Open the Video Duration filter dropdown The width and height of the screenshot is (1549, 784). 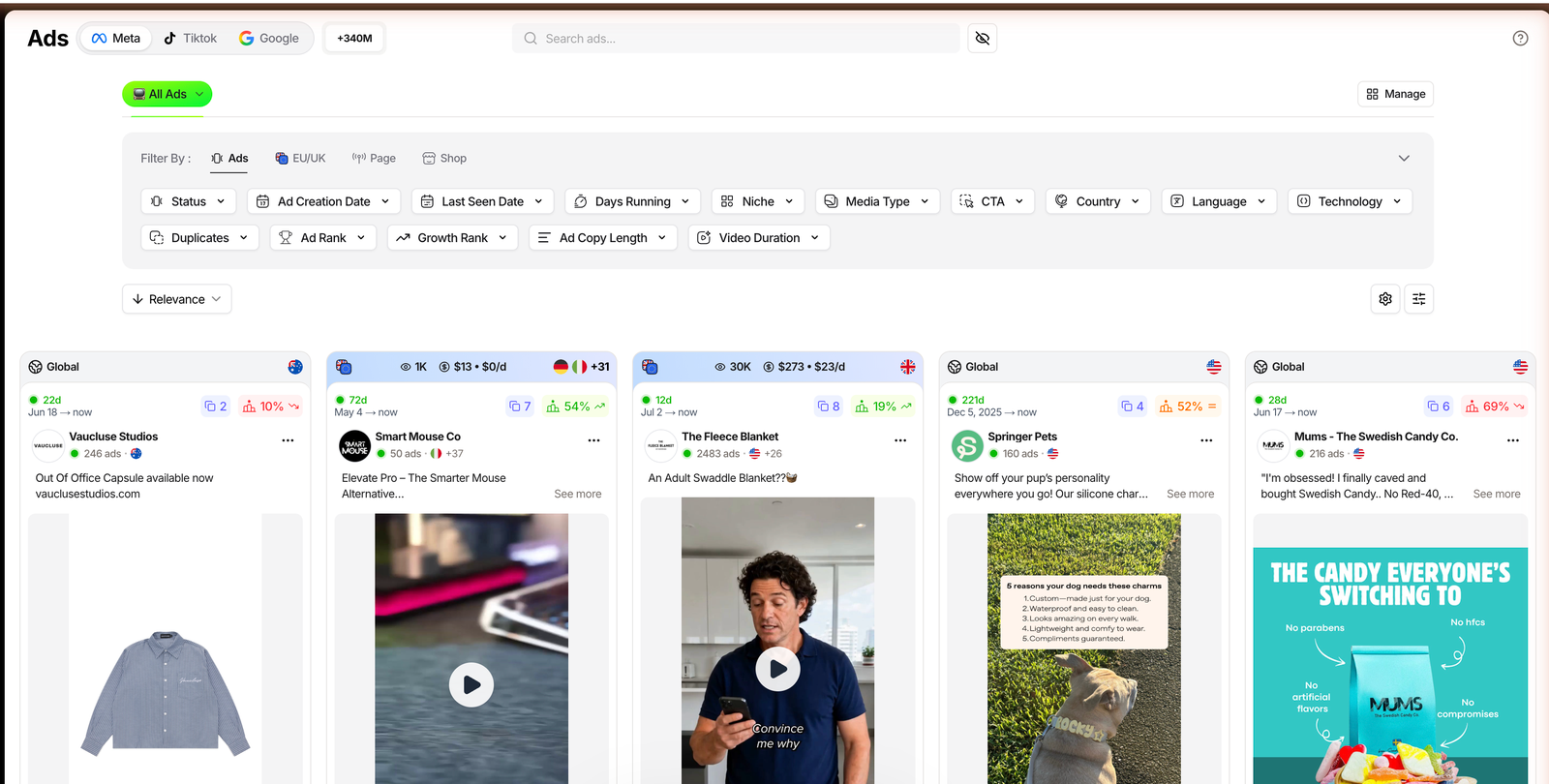pos(759,238)
